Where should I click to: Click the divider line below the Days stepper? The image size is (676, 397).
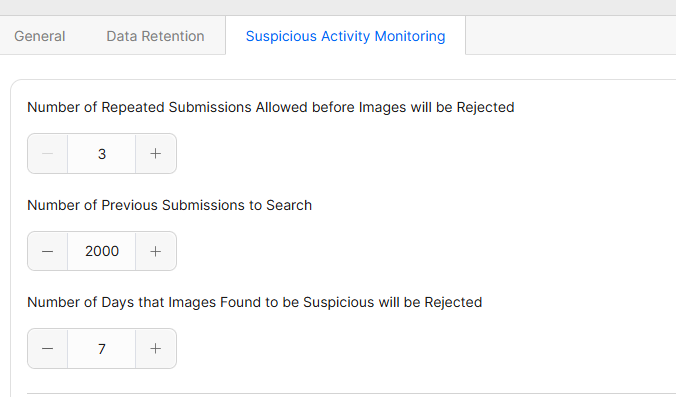(x=351, y=393)
